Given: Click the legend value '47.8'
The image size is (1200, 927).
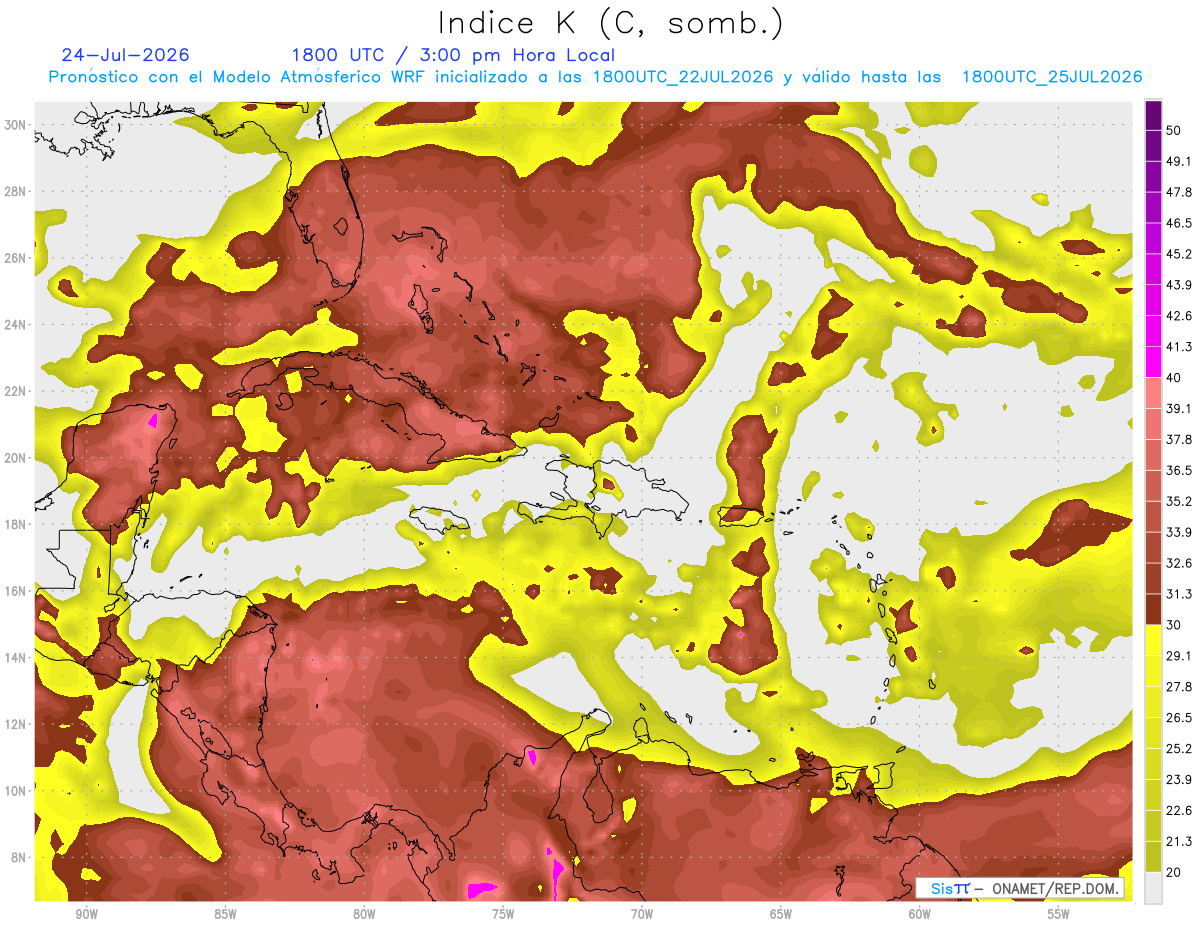Looking at the screenshot, I should click(1179, 192).
